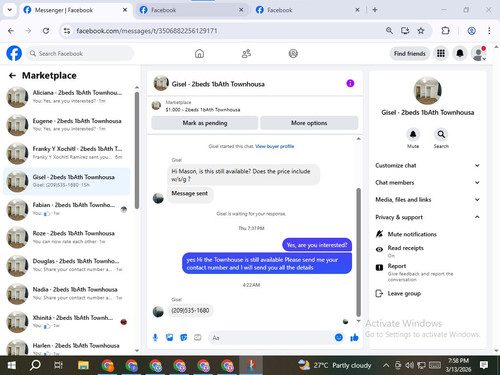Open the Franky Y Xochitl conversation
This screenshot has height=375, width=500.
pos(67,153)
